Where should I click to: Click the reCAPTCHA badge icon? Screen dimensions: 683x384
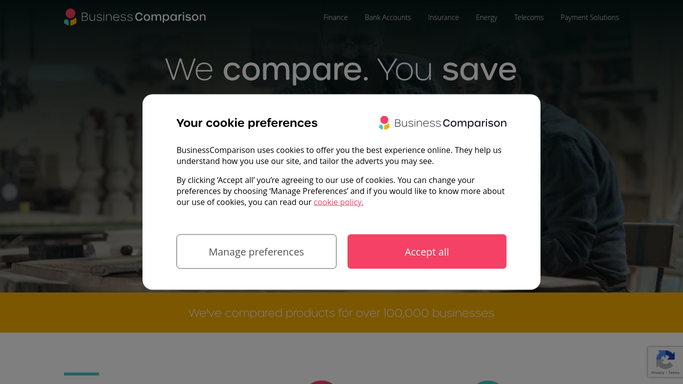tap(665, 360)
